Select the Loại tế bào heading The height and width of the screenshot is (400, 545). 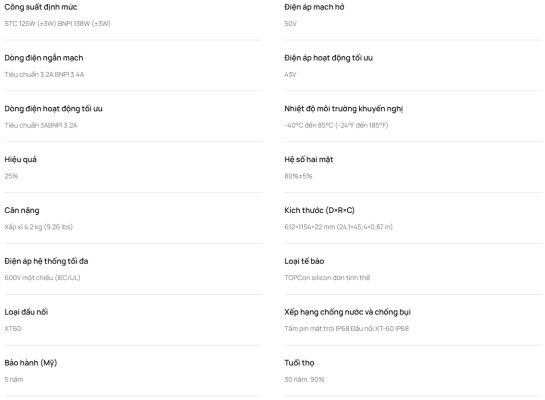pyautogui.click(x=304, y=261)
